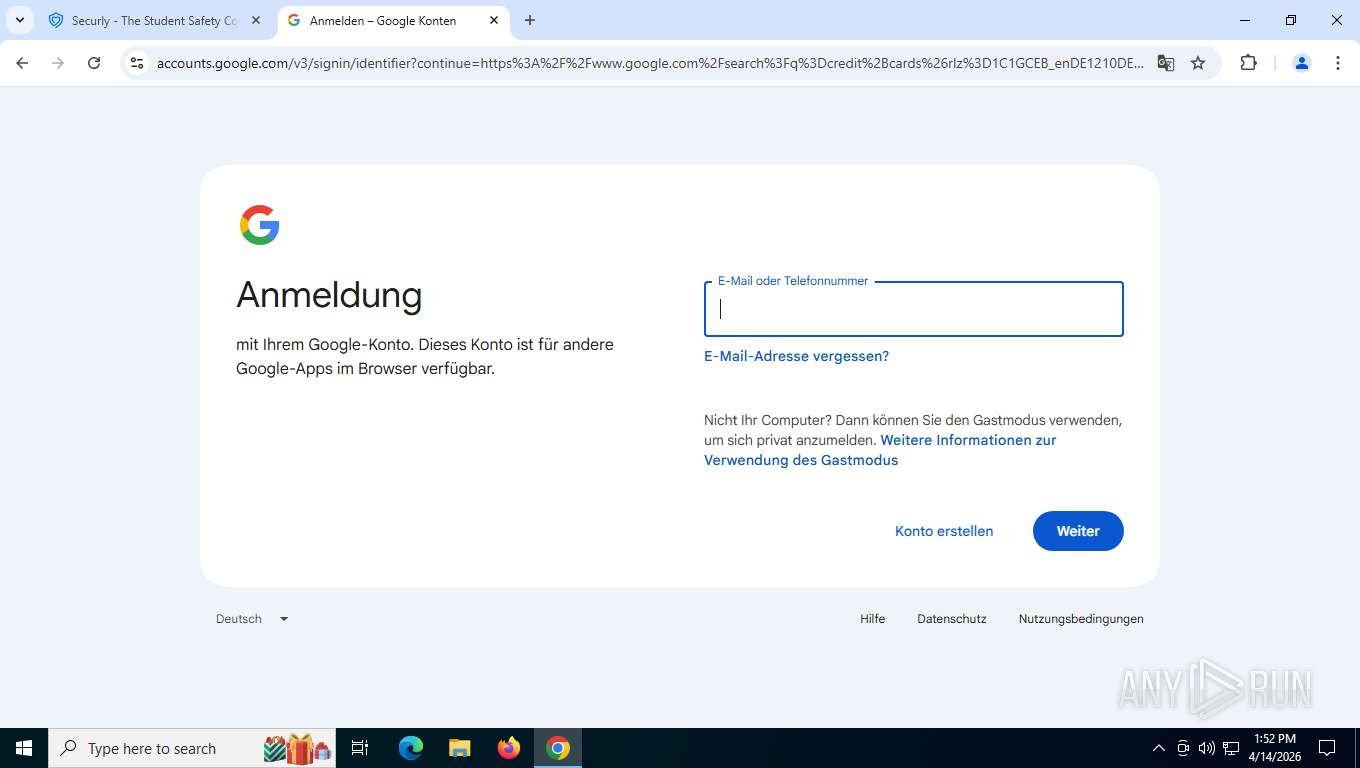The image size is (1360, 768).
Task: Click the Weiter button
Action: click(x=1078, y=531)
